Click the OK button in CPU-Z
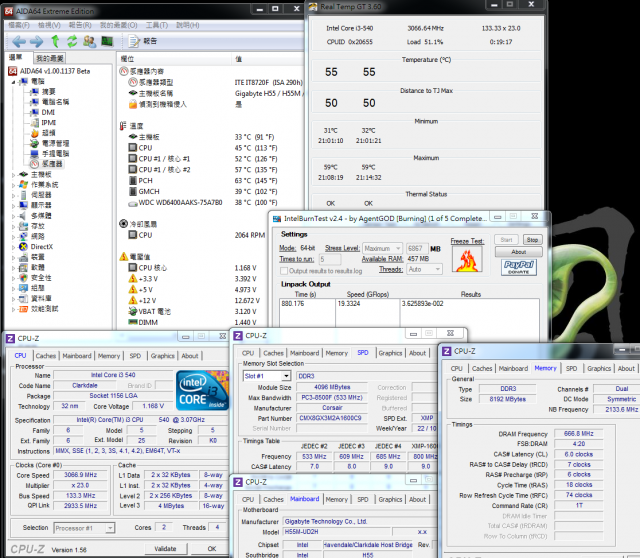640x558 pixels. click(211, 549)
